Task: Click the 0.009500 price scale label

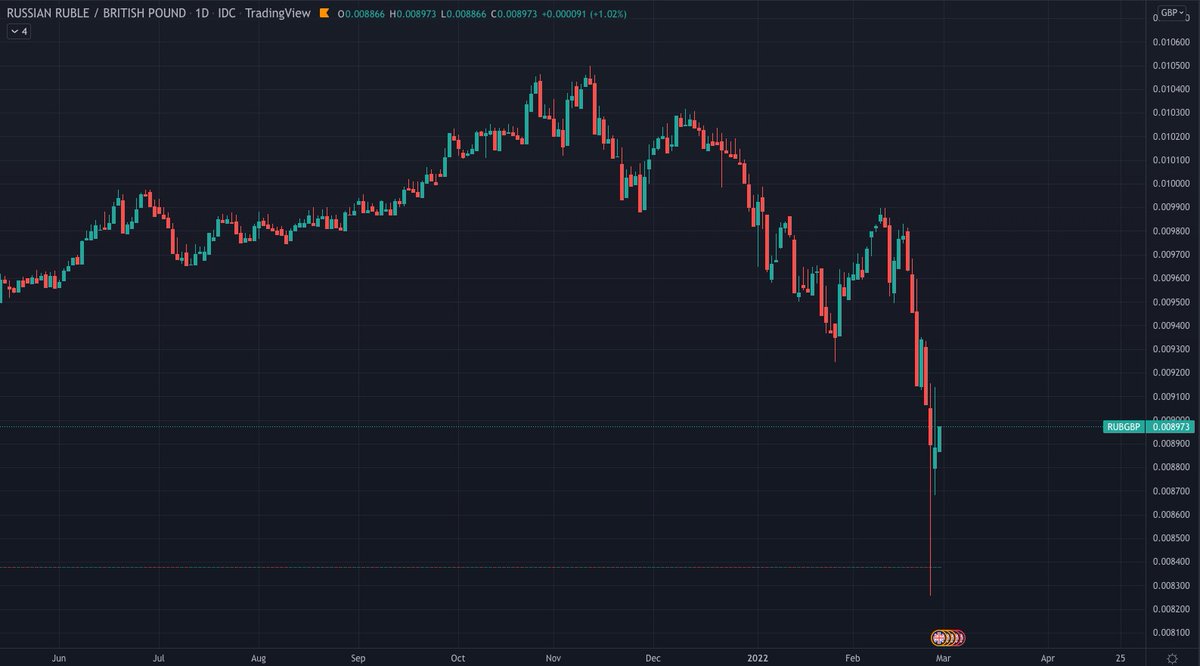Action: [1172, 302]
